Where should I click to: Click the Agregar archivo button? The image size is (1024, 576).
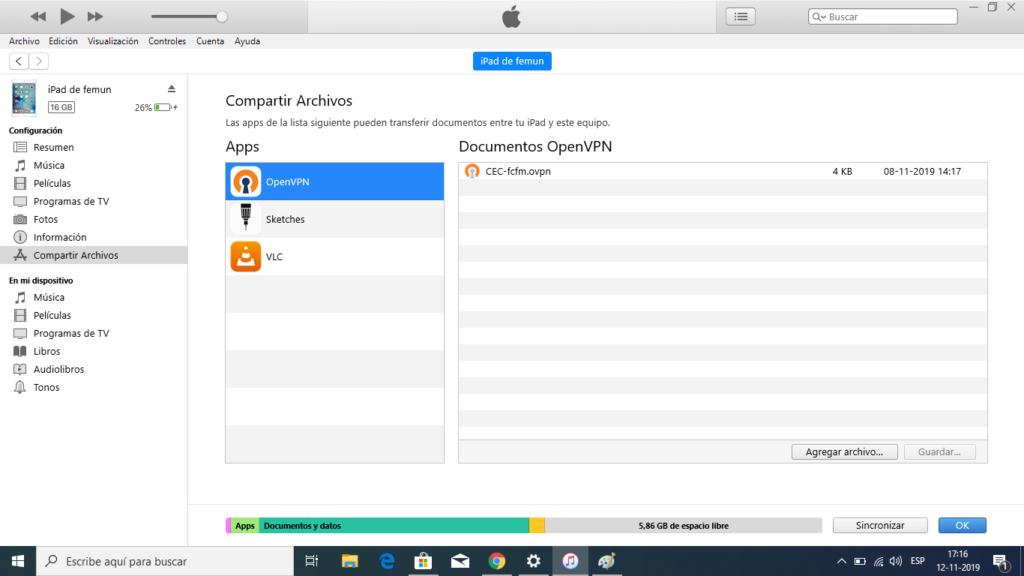click(844, 452)
